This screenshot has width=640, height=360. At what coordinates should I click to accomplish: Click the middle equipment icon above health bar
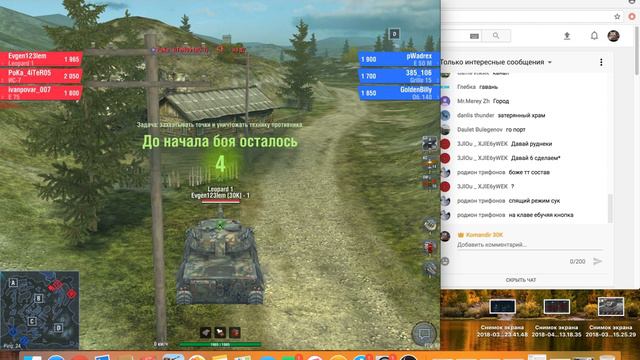tap(220, 332)
